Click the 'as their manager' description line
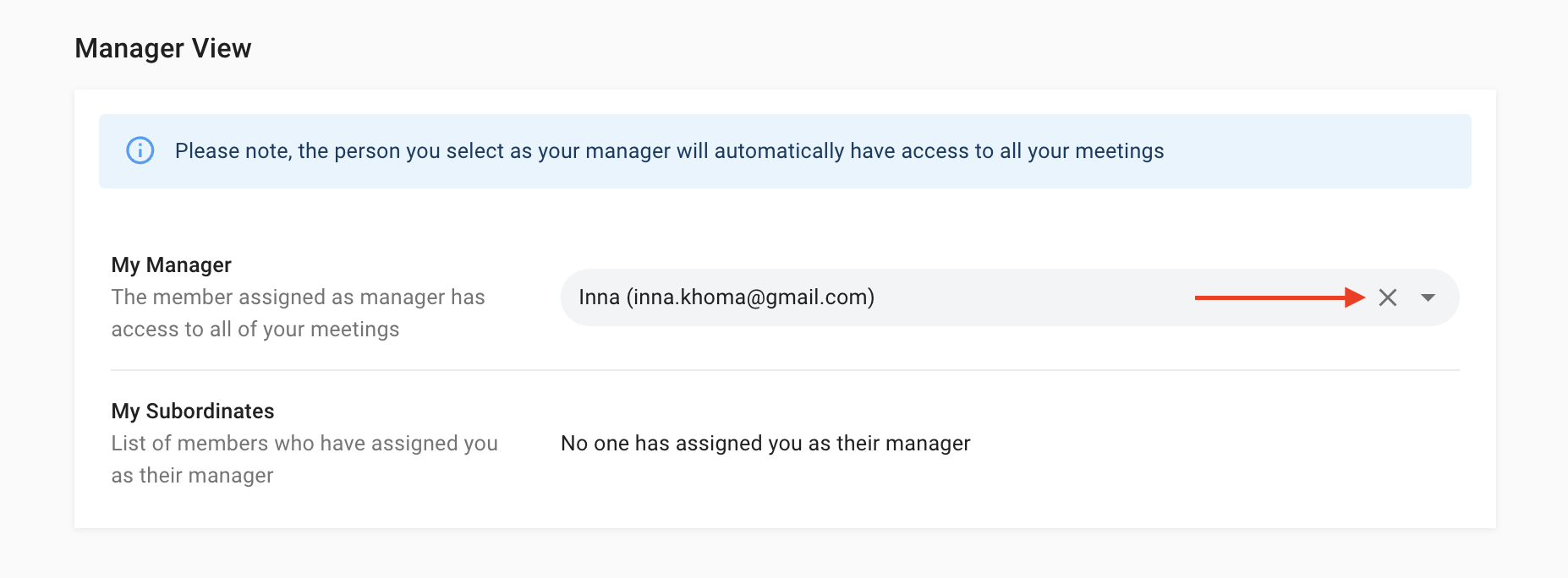The image size is (1568, 578). (193, 476)
